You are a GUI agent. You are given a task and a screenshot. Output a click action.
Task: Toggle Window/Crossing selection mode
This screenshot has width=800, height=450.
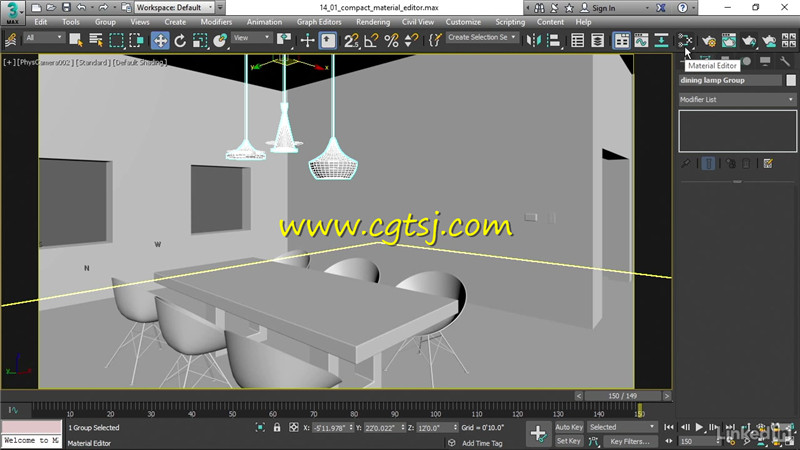tap(136, 40)
